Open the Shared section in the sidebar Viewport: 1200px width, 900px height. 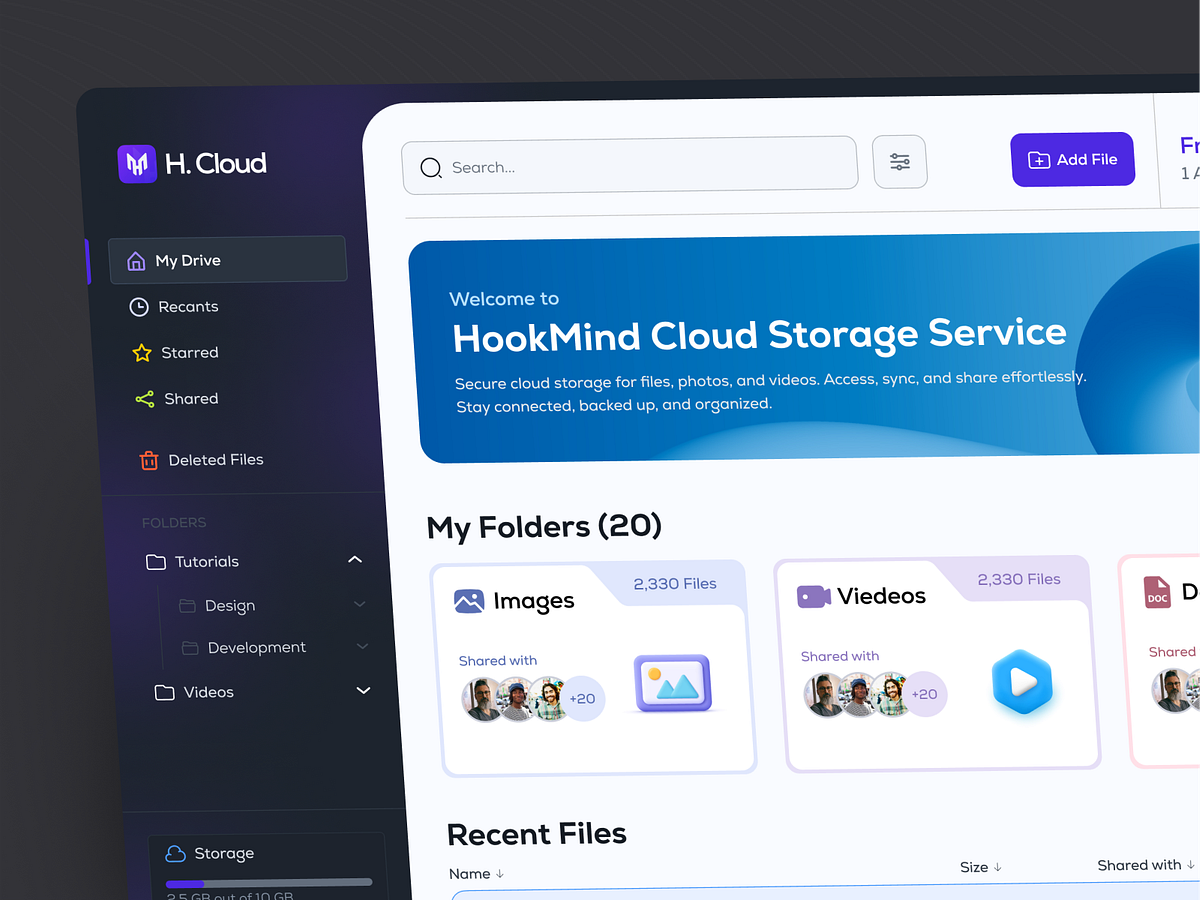[x=192, y=398]
